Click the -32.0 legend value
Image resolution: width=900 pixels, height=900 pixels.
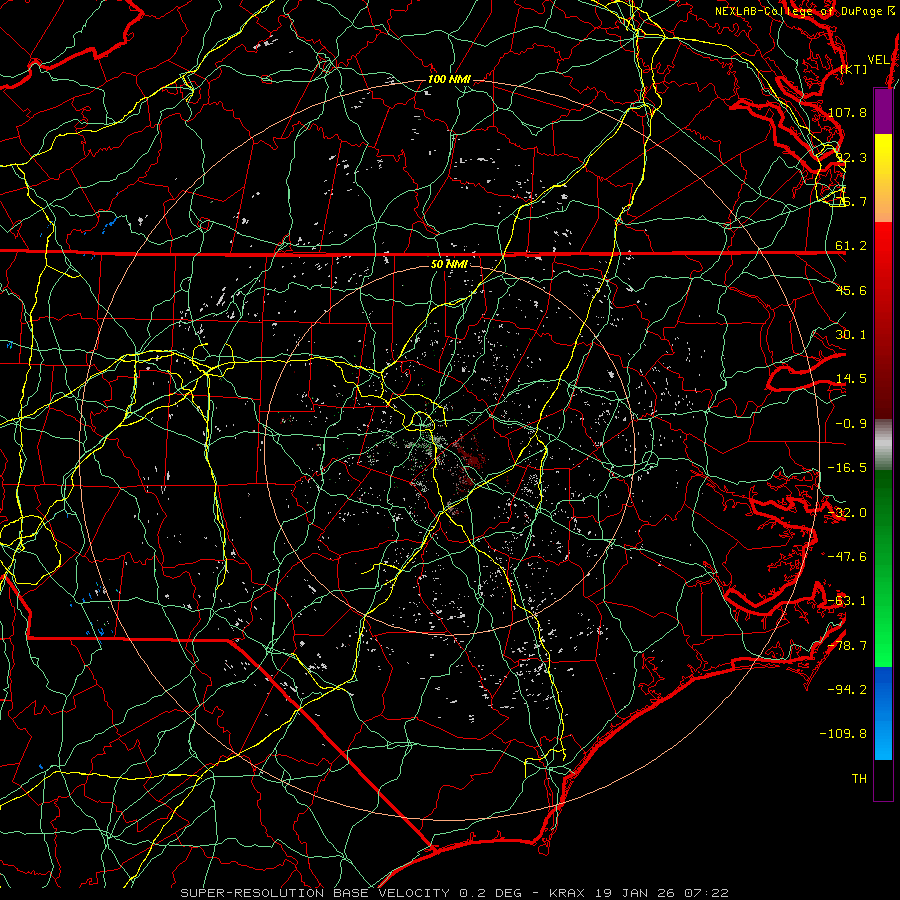point(847,513)
